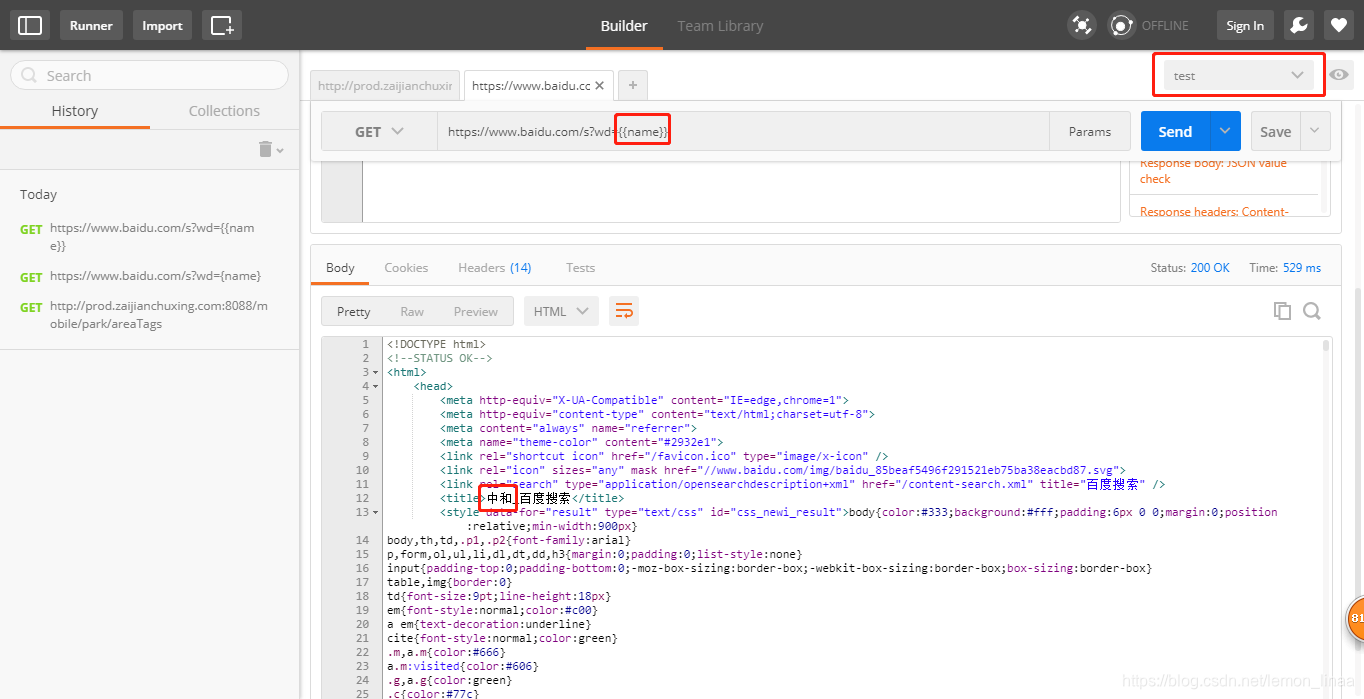Screen dimensions: 1364x699
Task: Click the heart icon
Action: tap(1339, 25)
